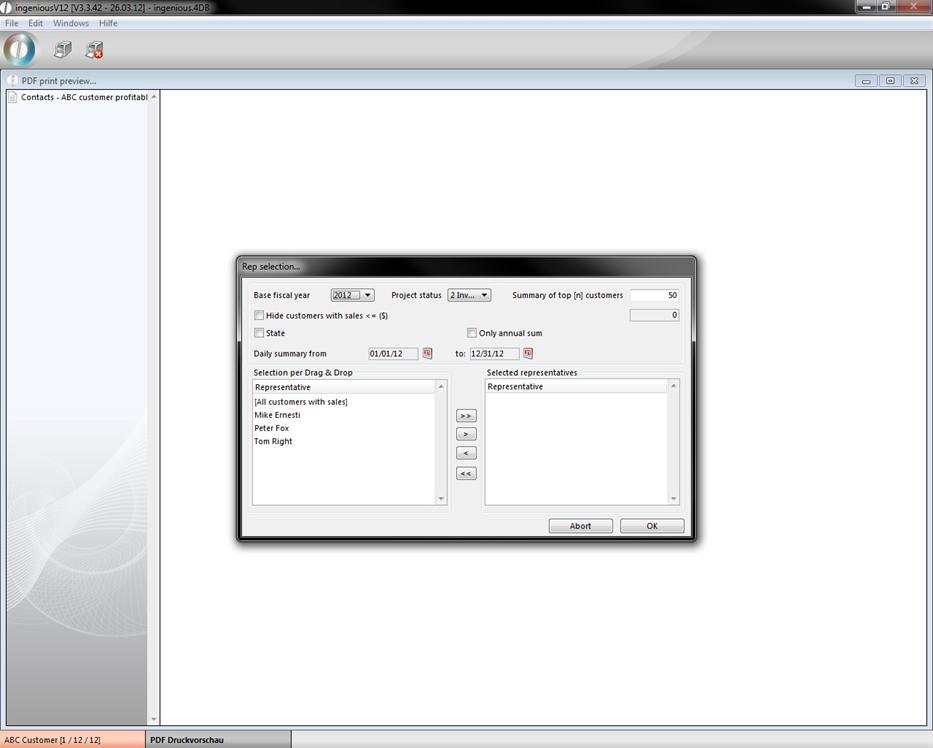This screenshot has height=748, width=933.
Task: Click the round ingenious logo button
Action: pyautogui.click(x=19, y=49)
